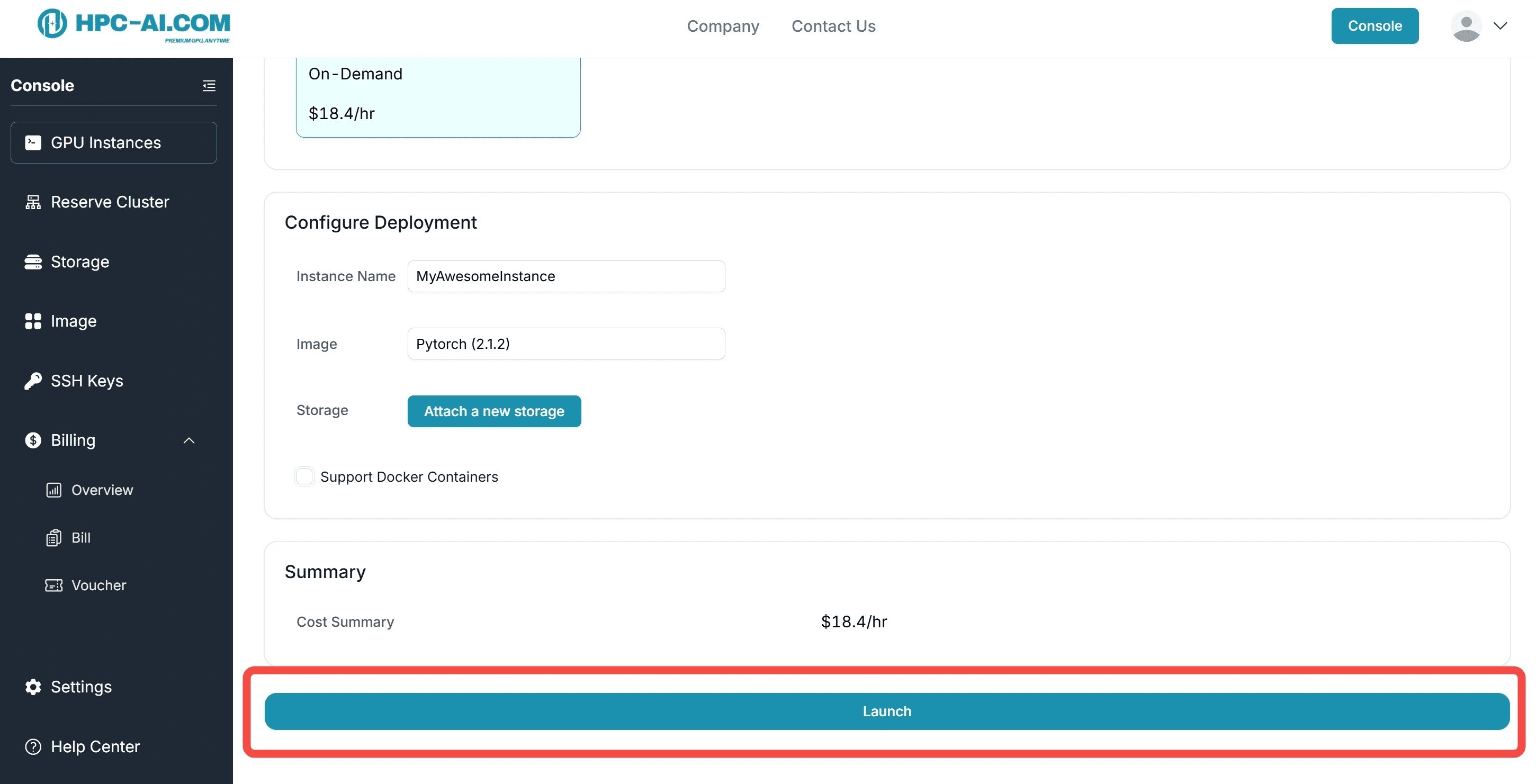Open the Contact Us link
1536x784 pixels.
833,26
